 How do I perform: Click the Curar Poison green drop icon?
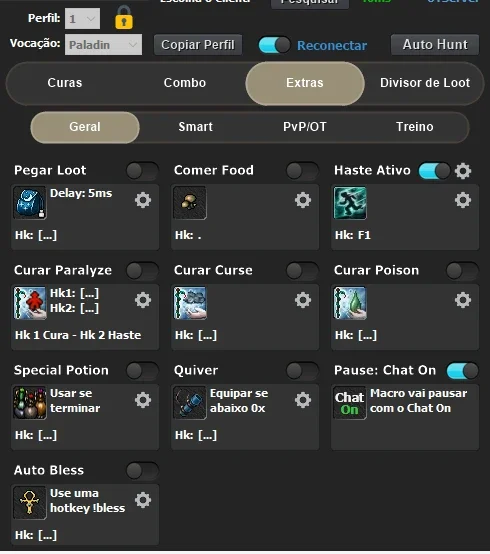tap(350, 303)
